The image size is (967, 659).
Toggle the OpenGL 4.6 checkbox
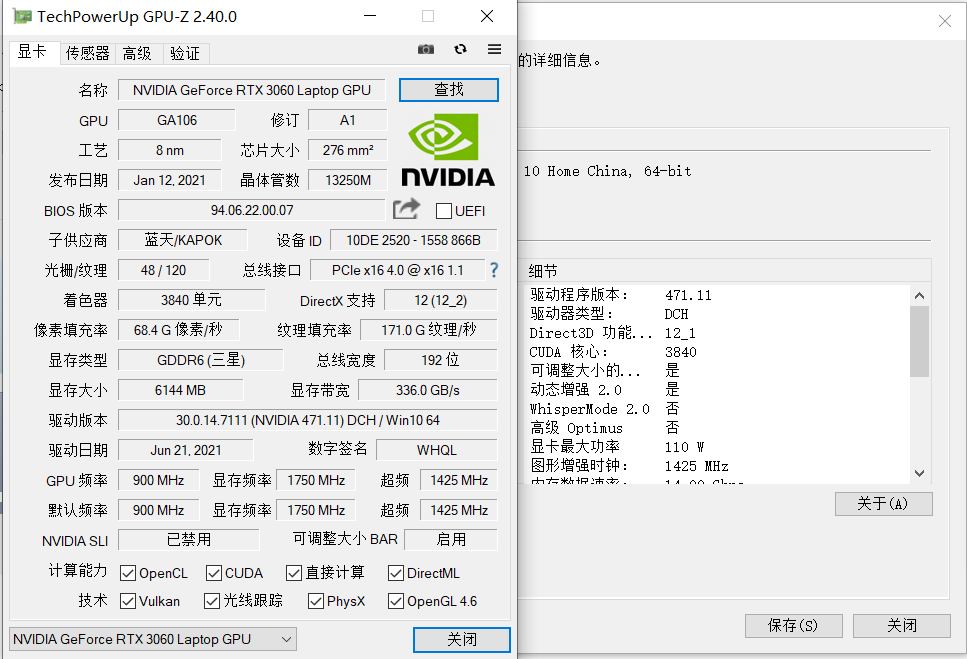point(395,601)
